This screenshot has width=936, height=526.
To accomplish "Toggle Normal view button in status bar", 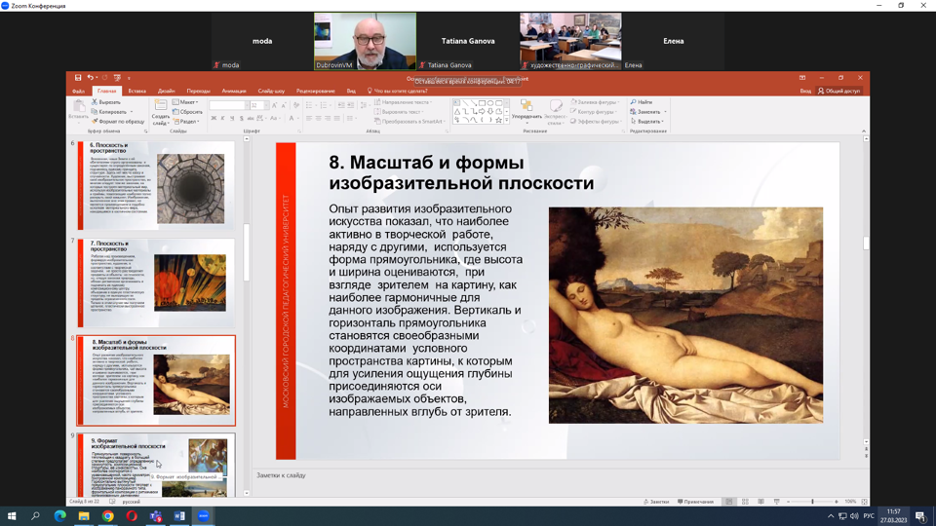I will point(730,501).
